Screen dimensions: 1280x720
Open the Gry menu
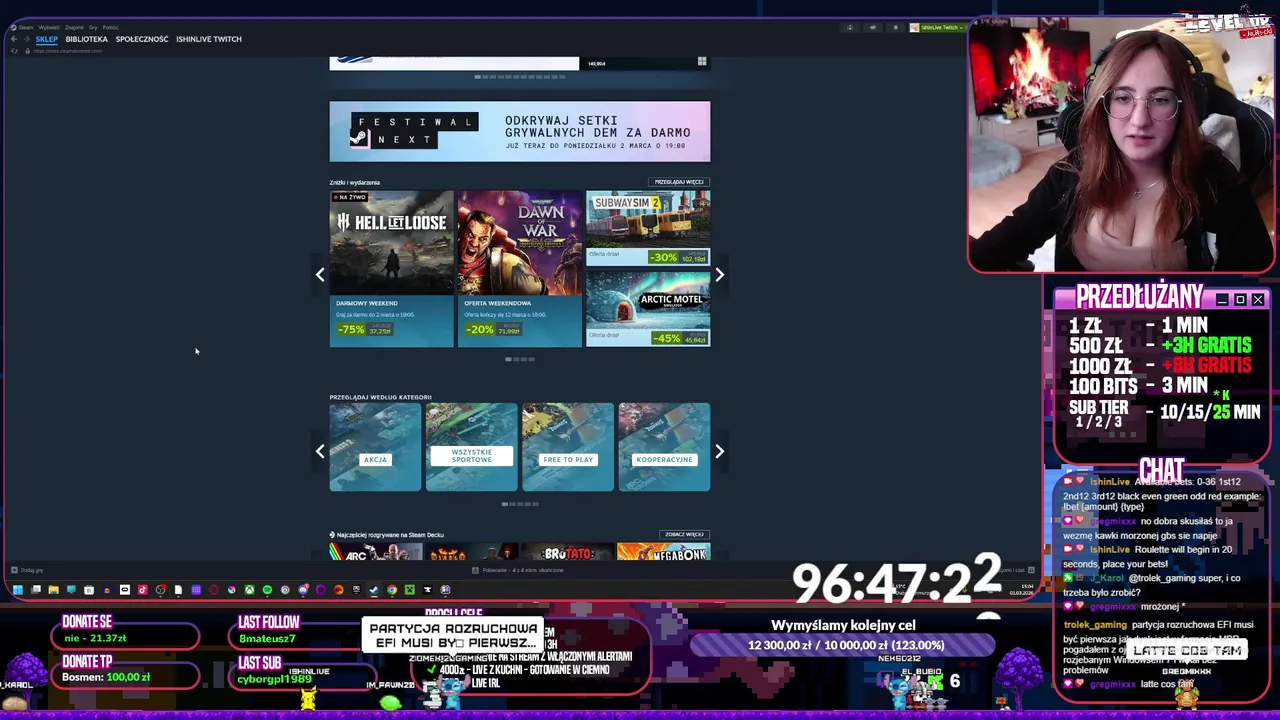(93, 28)
